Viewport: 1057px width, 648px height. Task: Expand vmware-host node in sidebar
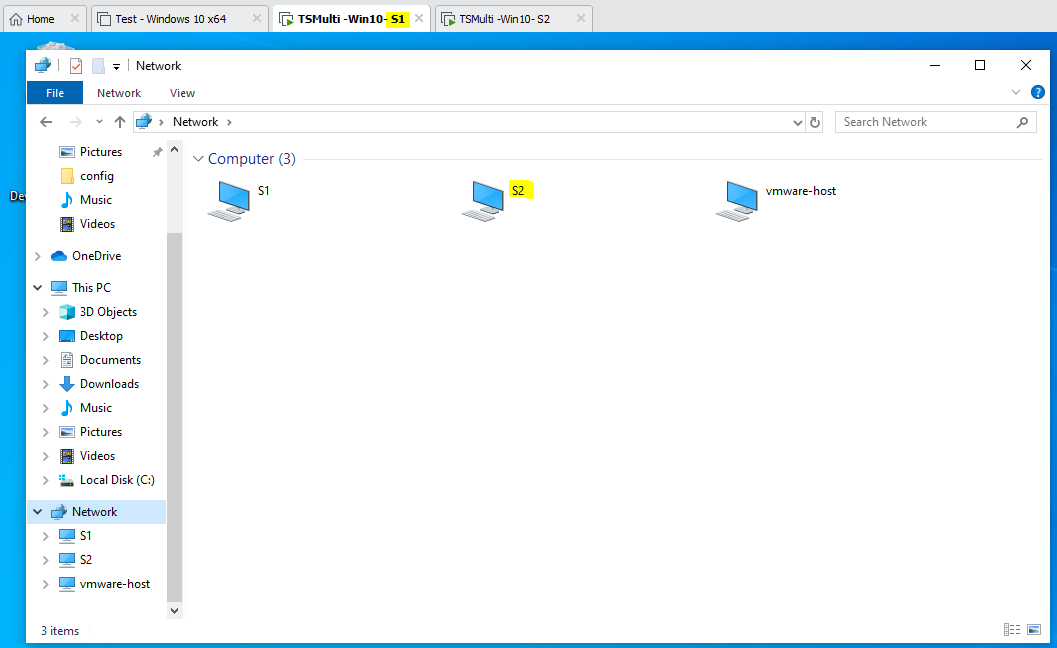46,584
